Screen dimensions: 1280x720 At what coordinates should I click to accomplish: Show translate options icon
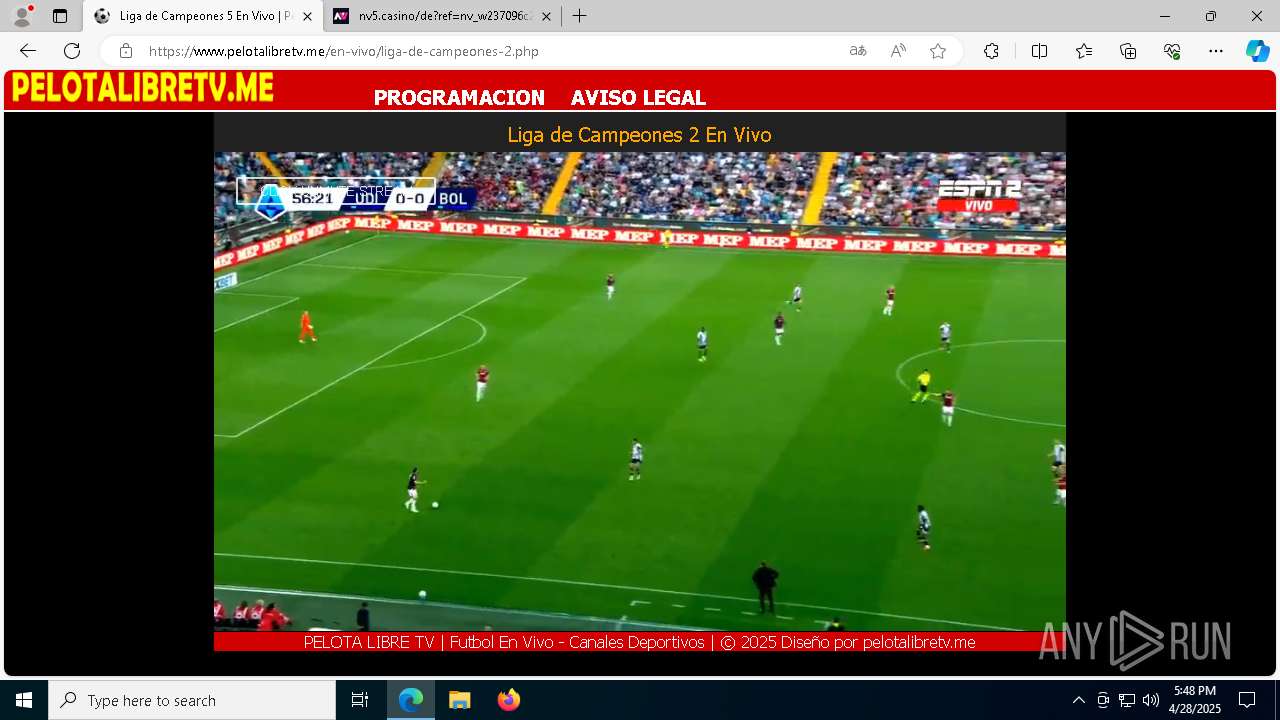coord(858,51)
